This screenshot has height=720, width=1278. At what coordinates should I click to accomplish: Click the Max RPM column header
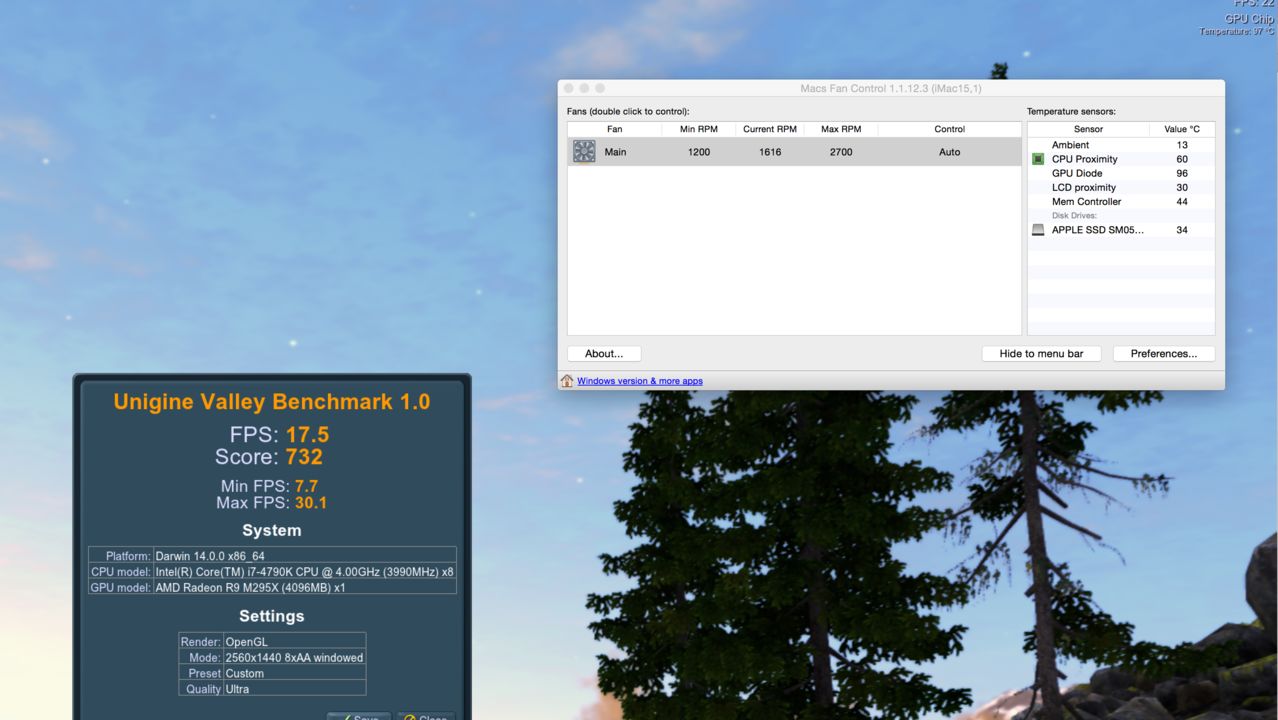click(x=841, y=129)
